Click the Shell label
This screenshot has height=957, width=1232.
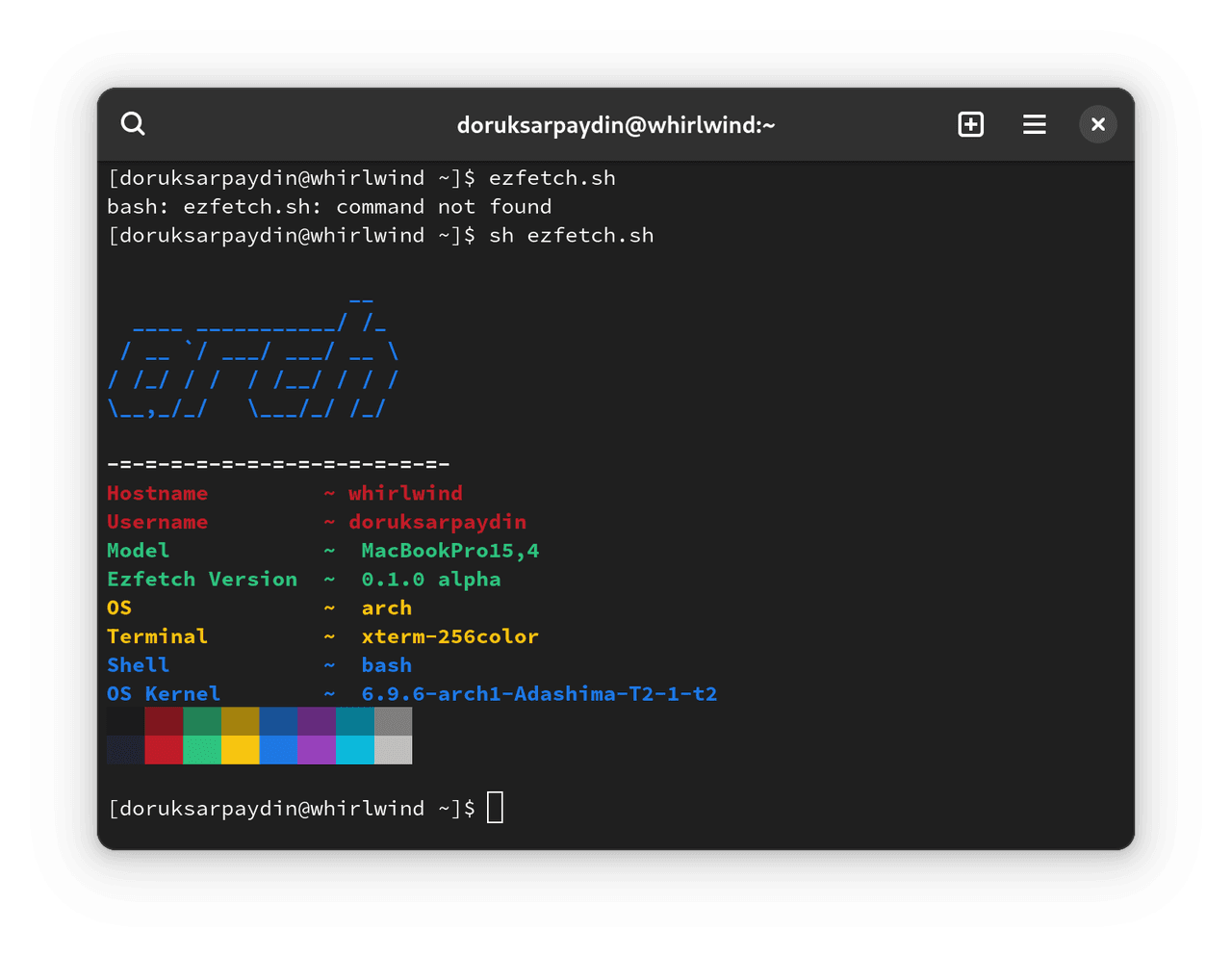tap(138, 665)
